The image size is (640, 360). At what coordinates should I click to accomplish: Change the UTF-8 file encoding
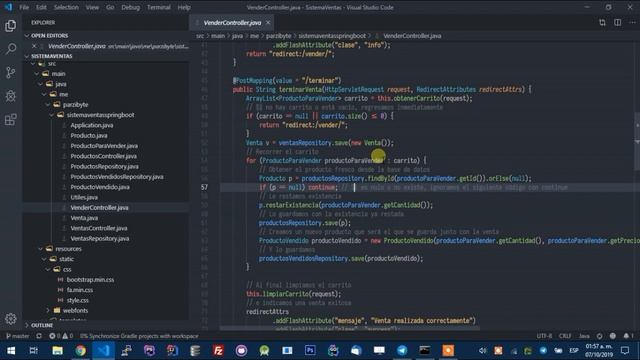[x=544, y=336]
